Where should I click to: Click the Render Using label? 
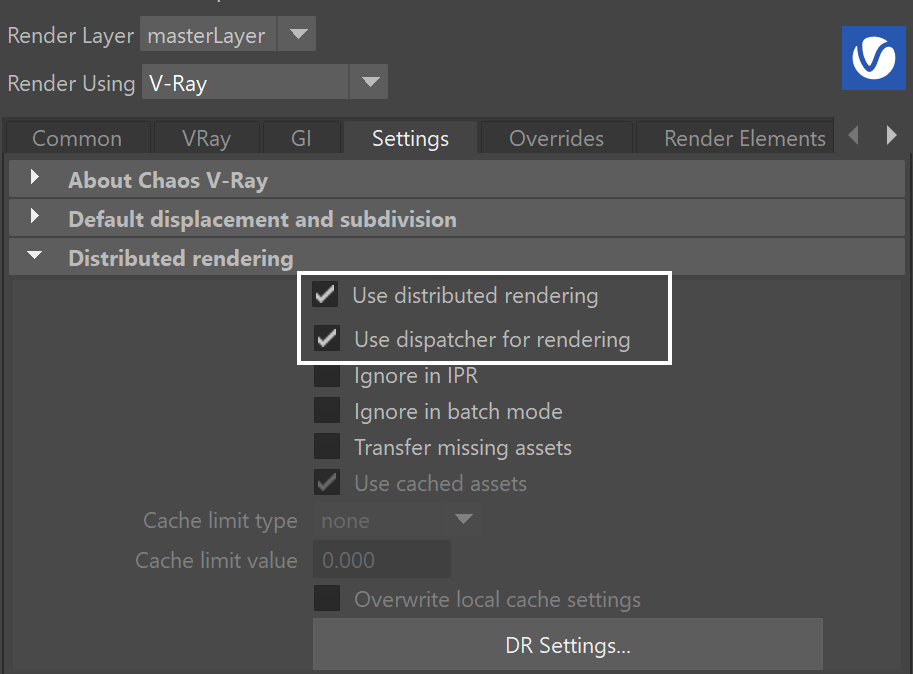tap(71, 83)
